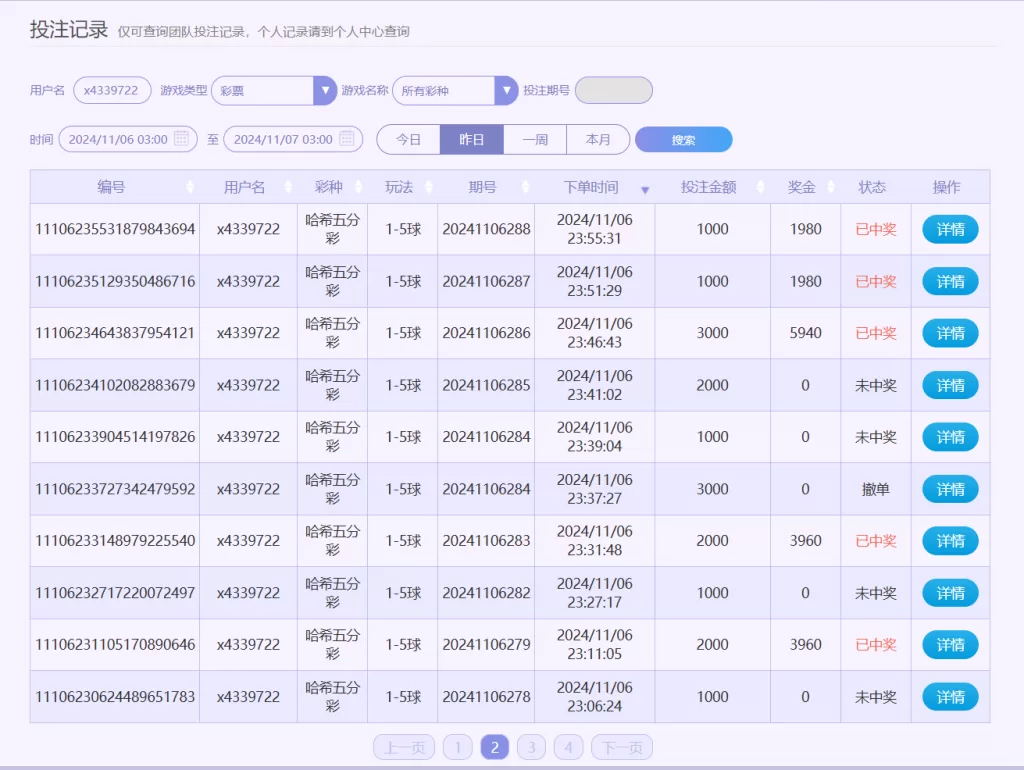Screen dimensions: 1024x770
Task: Sort by 下单时间 descending arrow
Action: pos(645,190)
